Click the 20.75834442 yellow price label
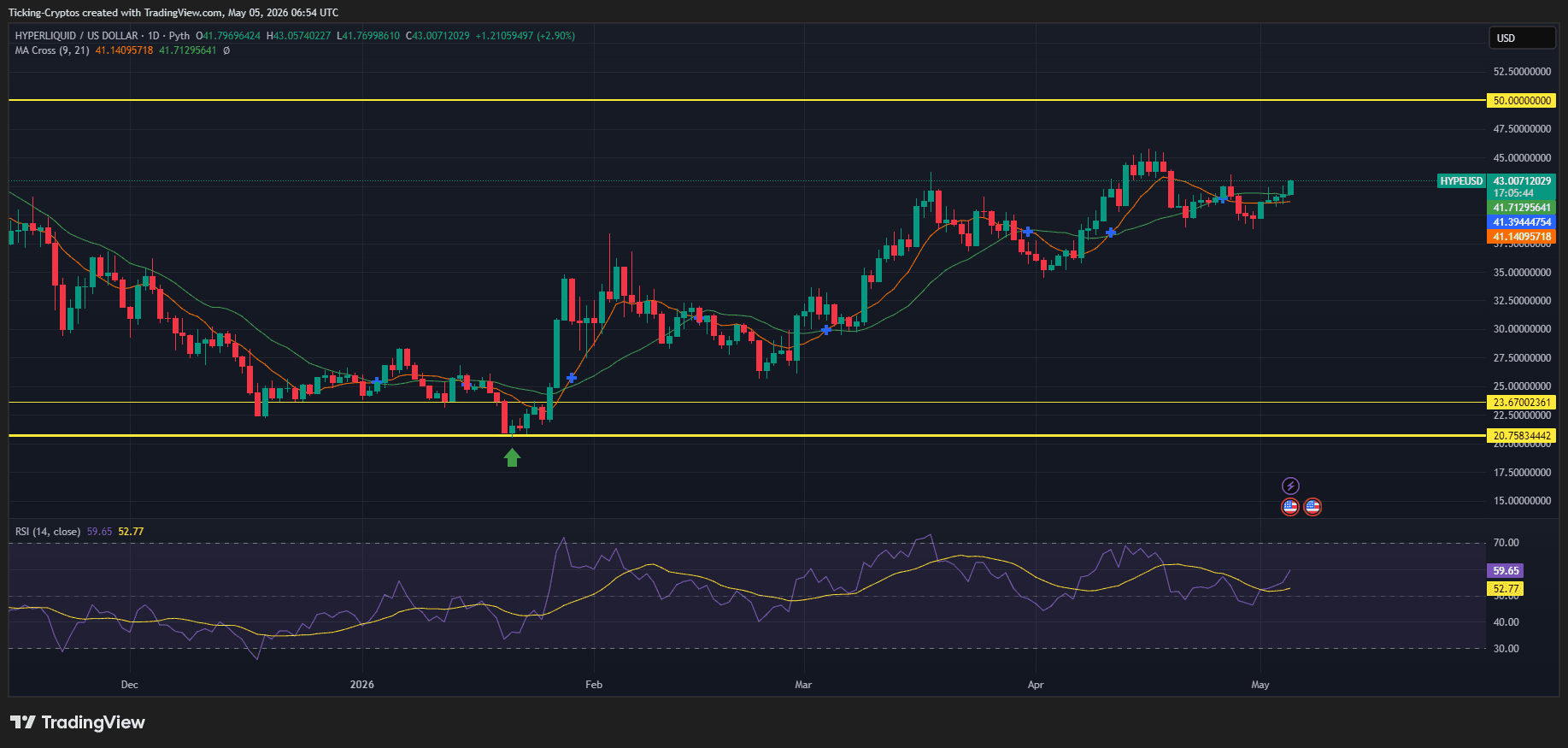The width and height of the screenshot is (1568, 748). tap(1522, 436)
